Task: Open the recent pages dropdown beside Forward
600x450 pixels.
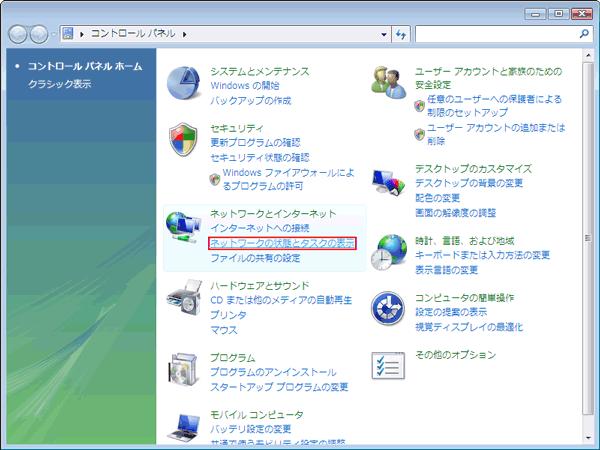Action: (x=54, y=34)
